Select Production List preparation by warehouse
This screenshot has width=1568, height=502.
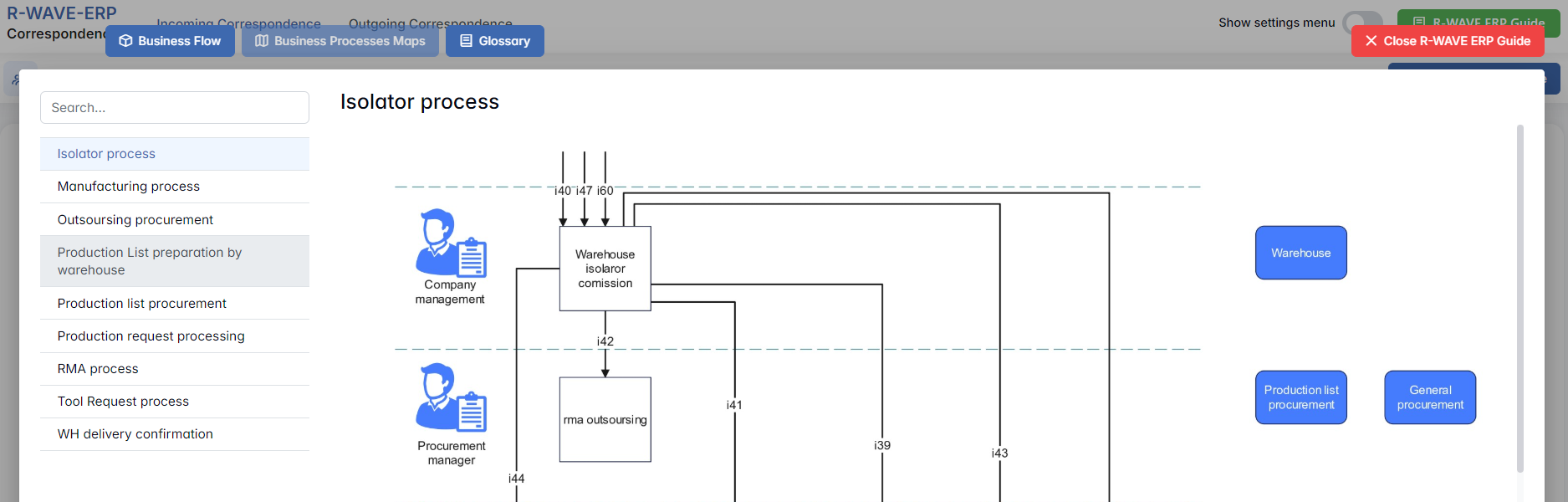[175, 261]
